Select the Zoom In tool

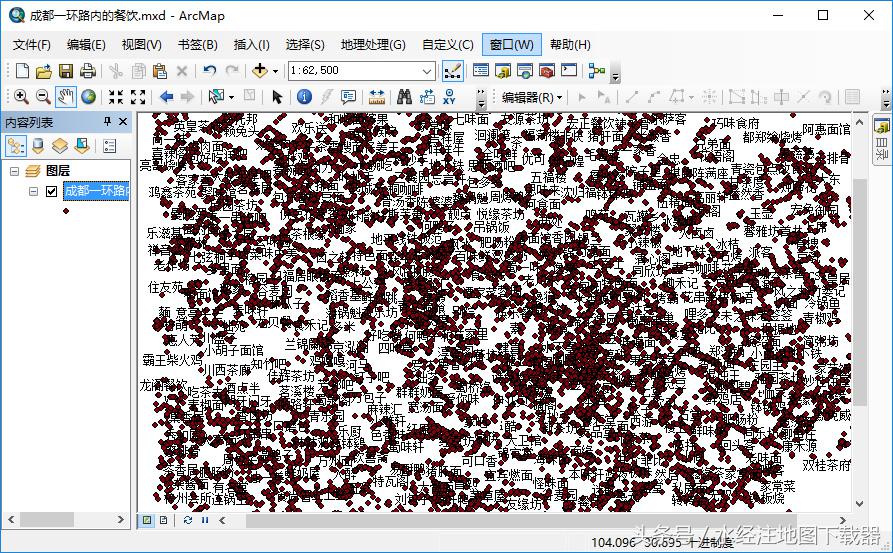(x=21, y=97)
